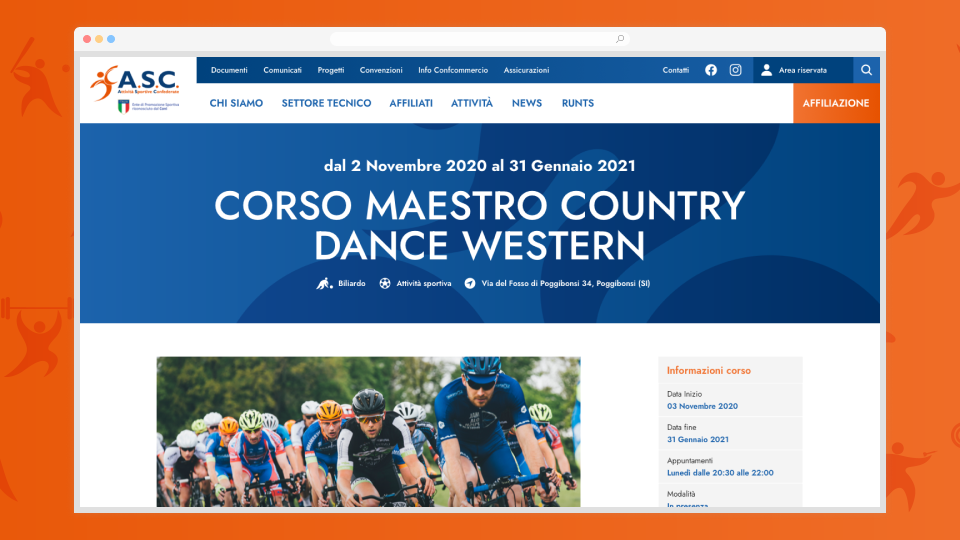This screenshot has width=960, height=540.
Task: Select Info Confcommercio link
Action: 453,70
